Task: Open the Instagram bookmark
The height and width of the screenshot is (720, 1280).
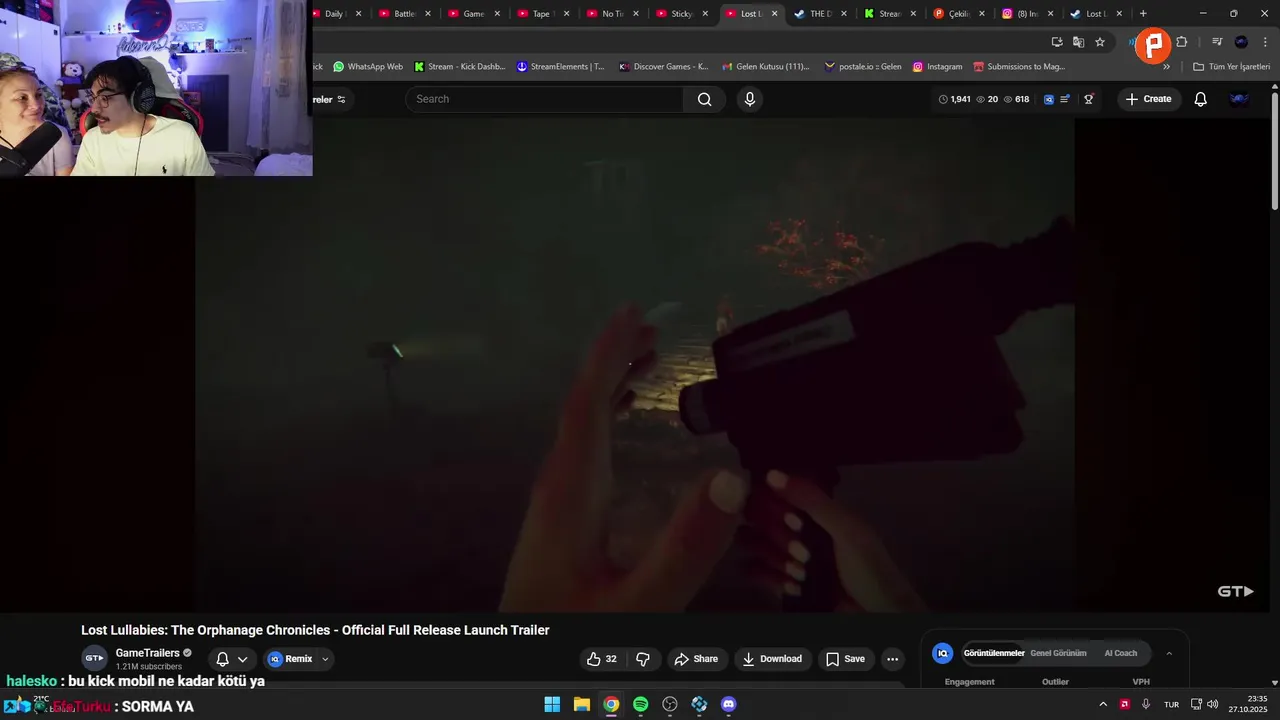Action: [x=937, y=67]
